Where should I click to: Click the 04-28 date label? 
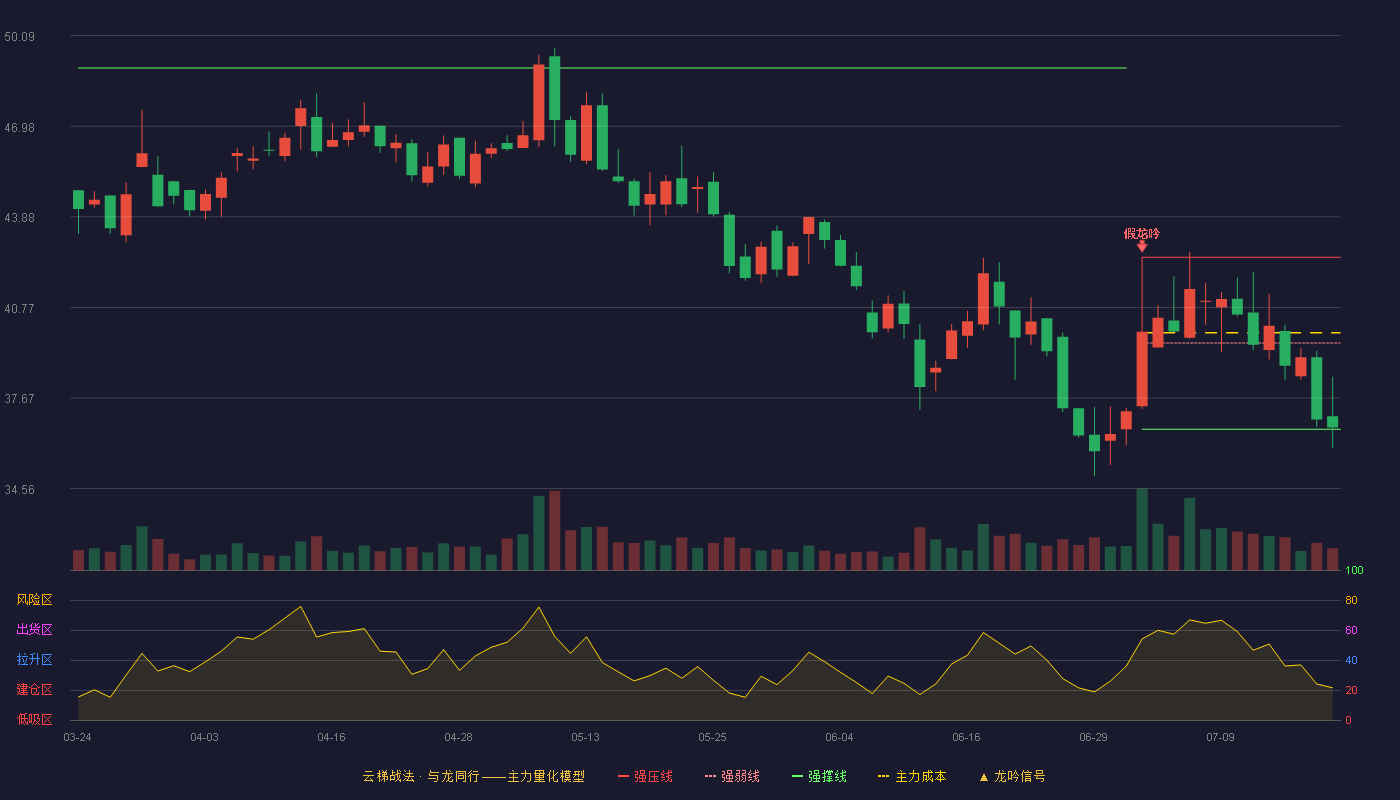coord(458,737)
